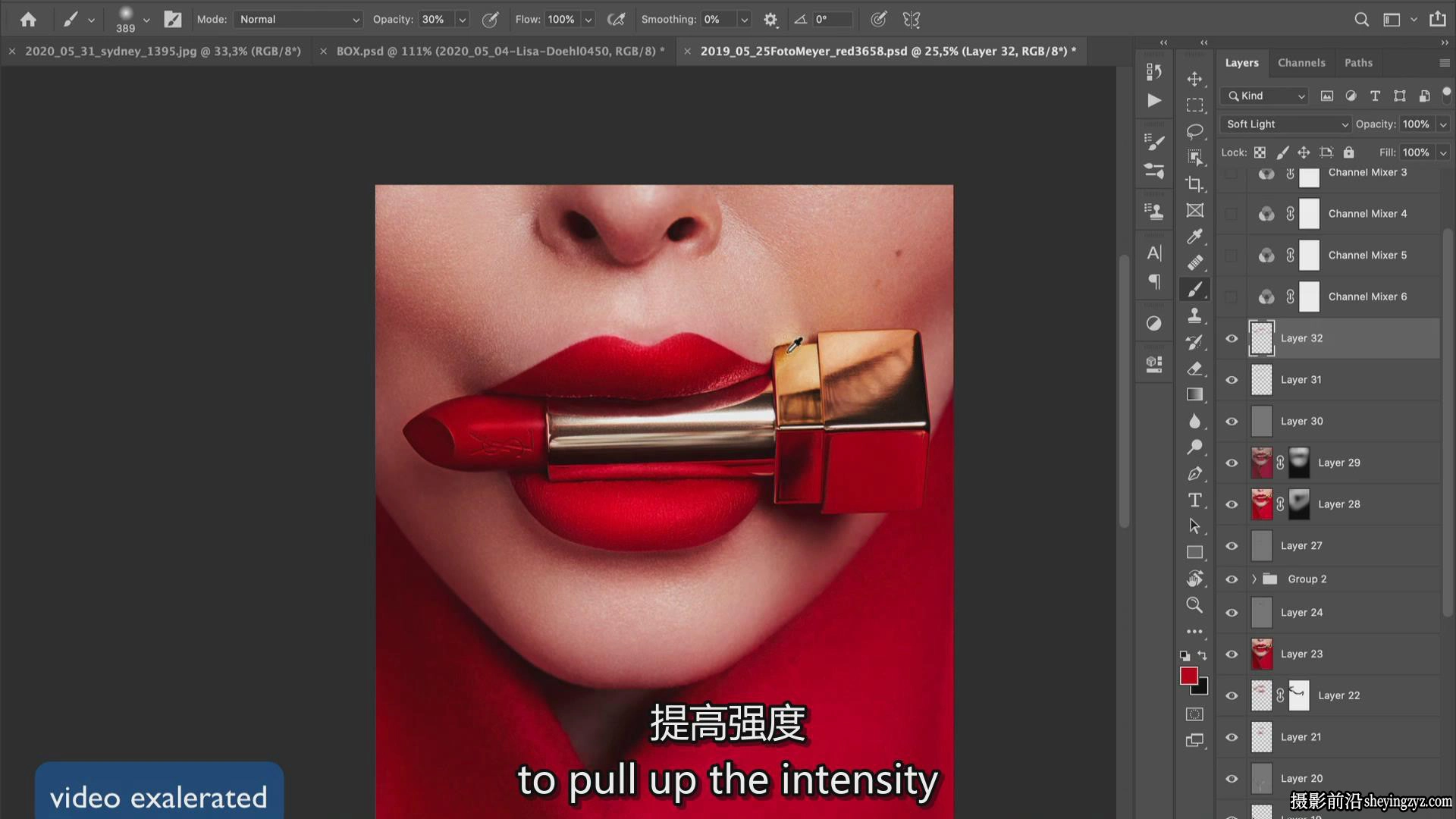
Task: Open layer Fill percentage dropdown
Action: pyautogui.click(x=1443, y=152)
